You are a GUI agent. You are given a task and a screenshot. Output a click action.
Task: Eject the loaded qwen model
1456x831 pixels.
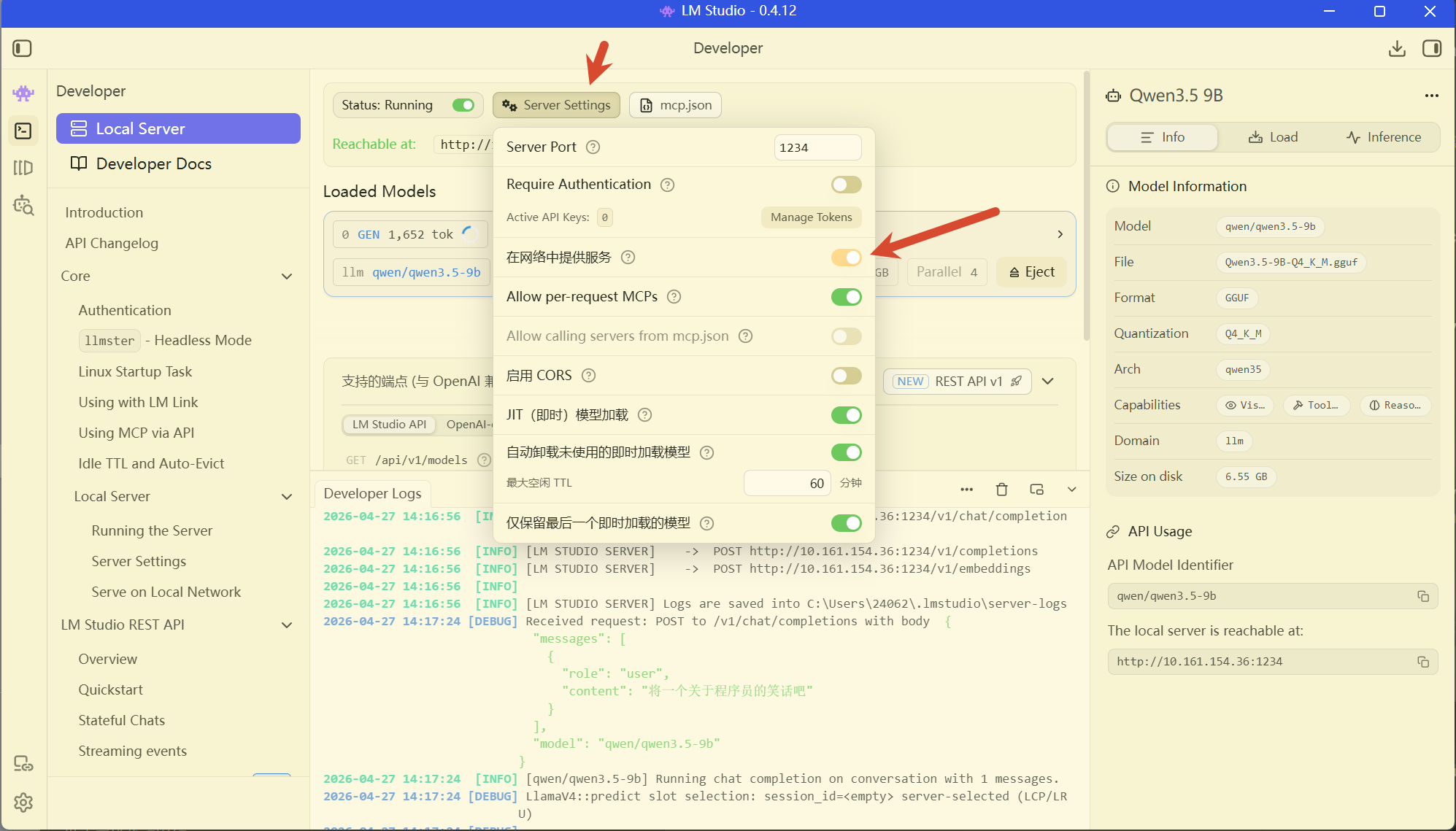(1031, 272)
